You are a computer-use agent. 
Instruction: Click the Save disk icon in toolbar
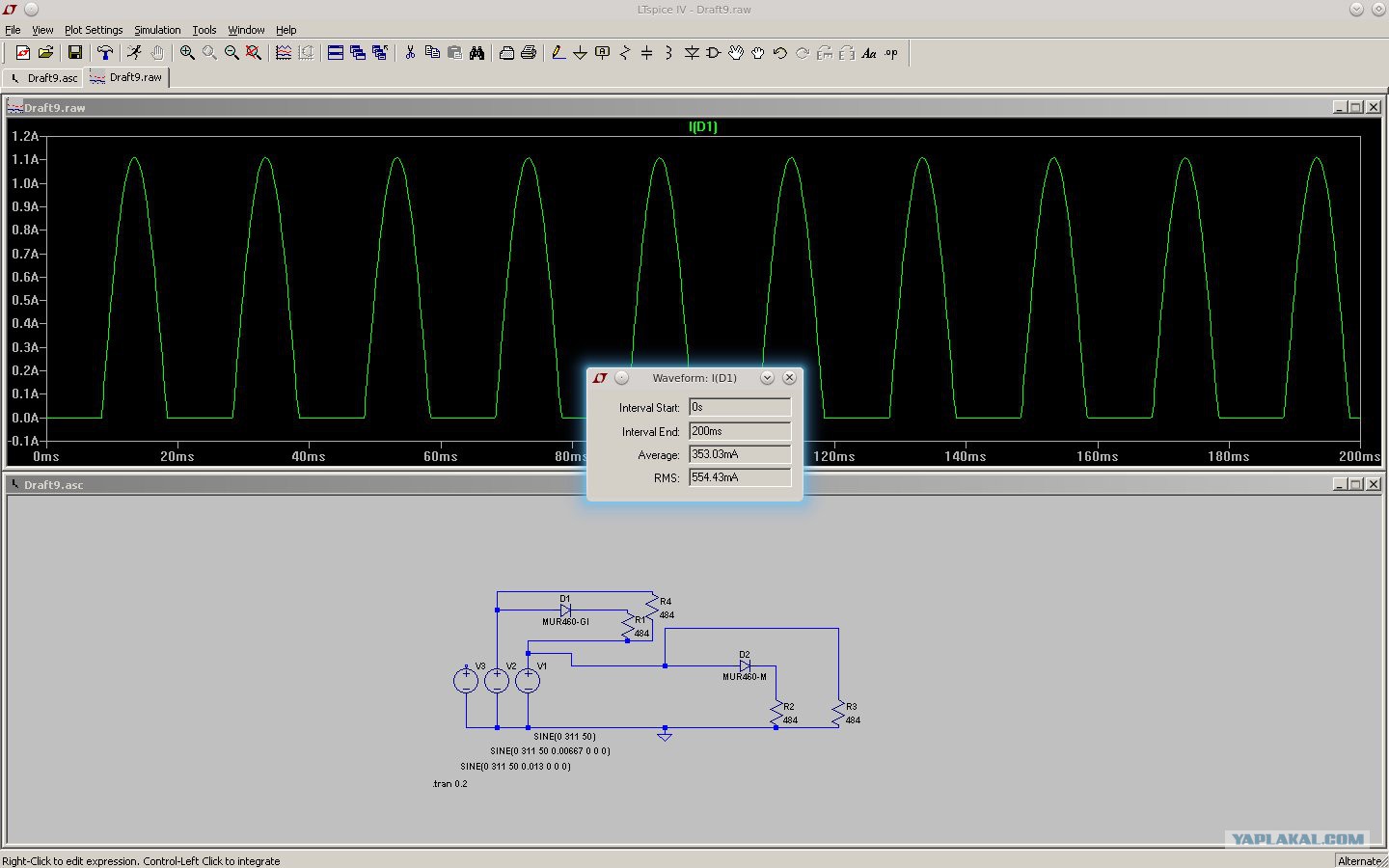[x=74, y=53]
